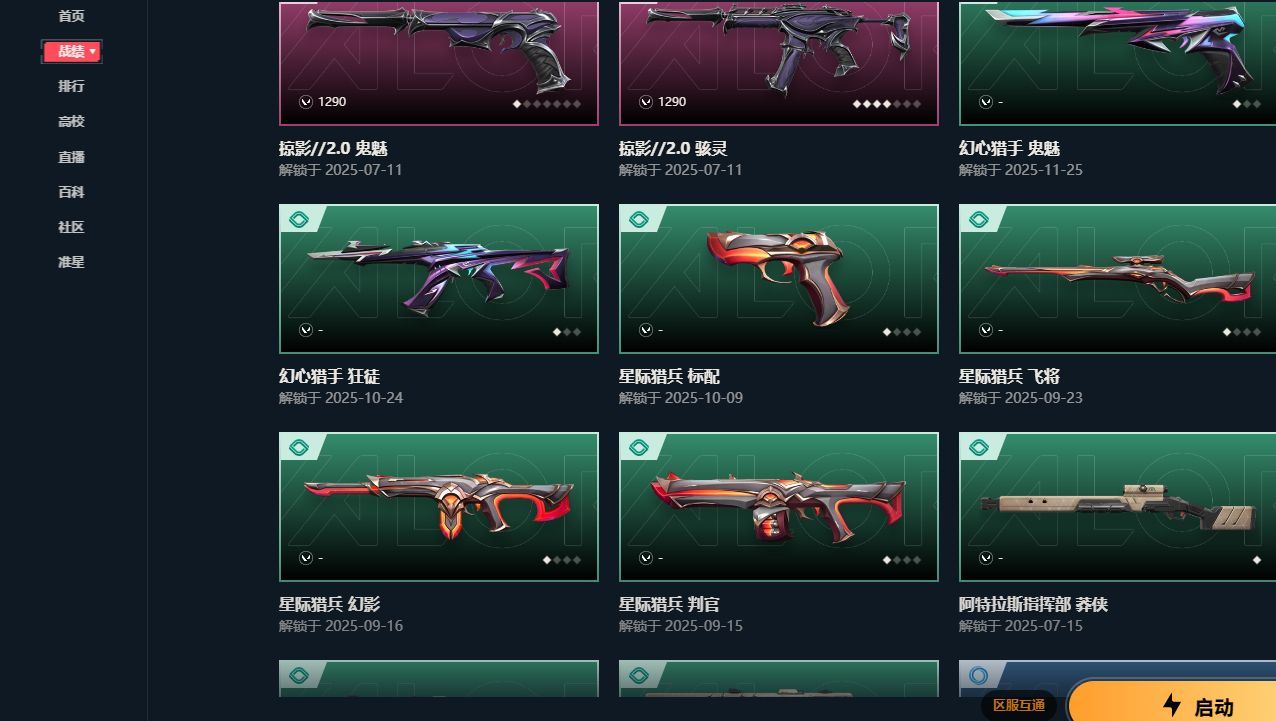Screen dimensions: 1276x721
Task: Click the lightning bolt icon on 启动 button
Action: click(1172, 706)
